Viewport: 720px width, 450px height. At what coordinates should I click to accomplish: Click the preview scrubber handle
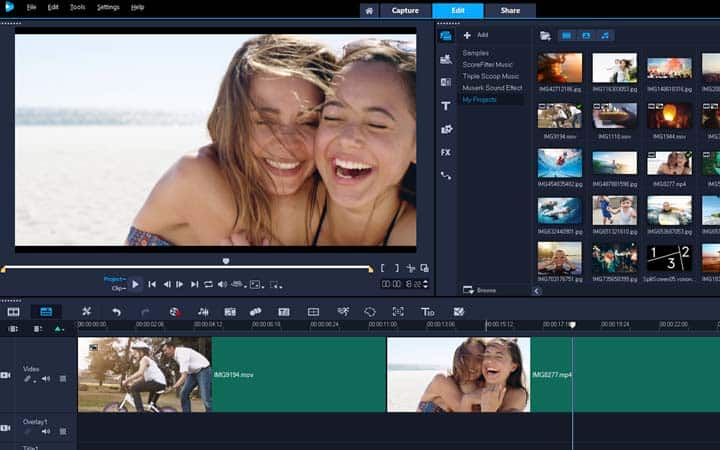pos(226,260)
